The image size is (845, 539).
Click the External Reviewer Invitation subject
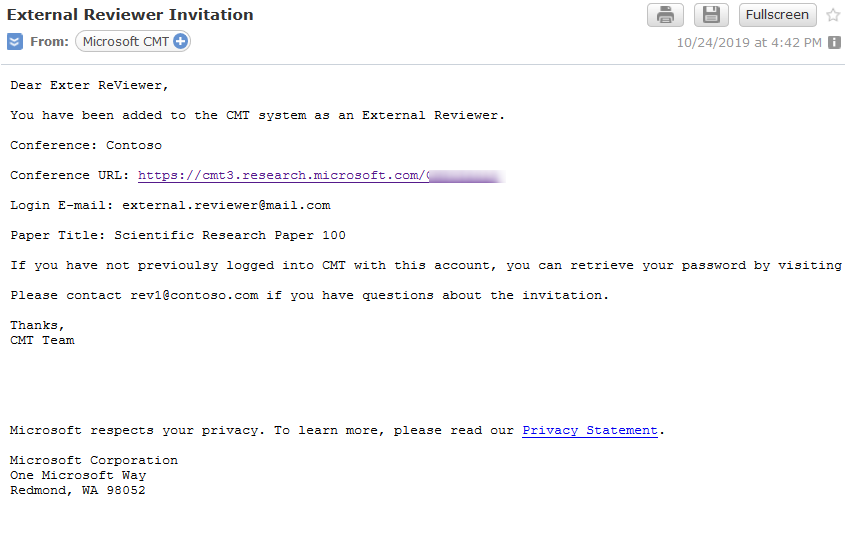[130, 15]
